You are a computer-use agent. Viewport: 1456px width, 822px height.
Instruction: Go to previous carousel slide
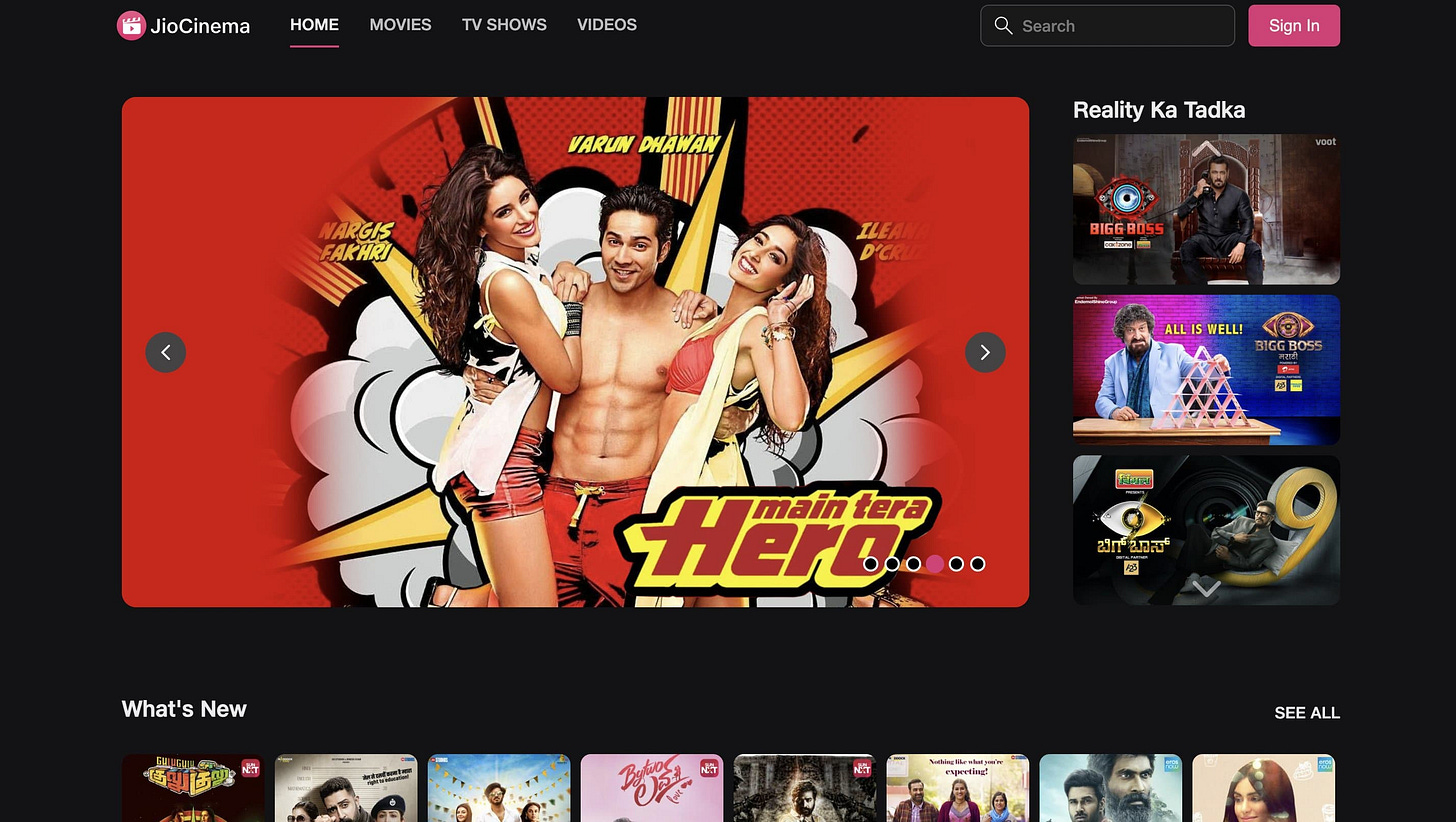pyautogui.click(x=166, y=352)
